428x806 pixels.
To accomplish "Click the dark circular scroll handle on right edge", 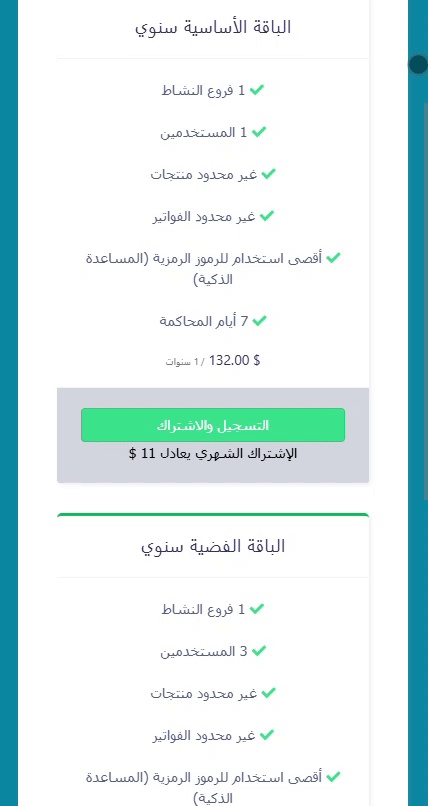I will (419, 64).
